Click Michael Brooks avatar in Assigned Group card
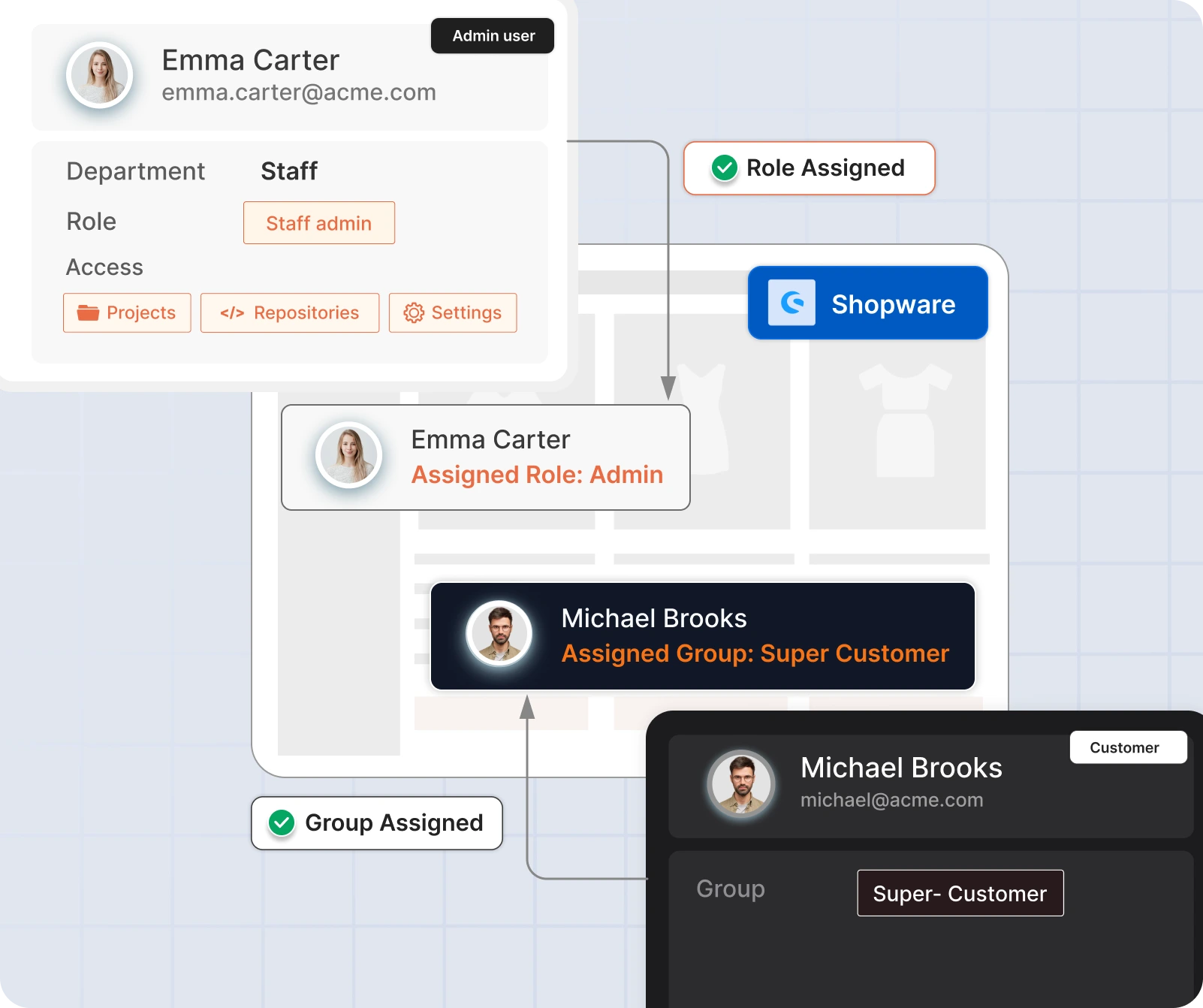The image size is (1203, 1008). [x=499, y=634]
